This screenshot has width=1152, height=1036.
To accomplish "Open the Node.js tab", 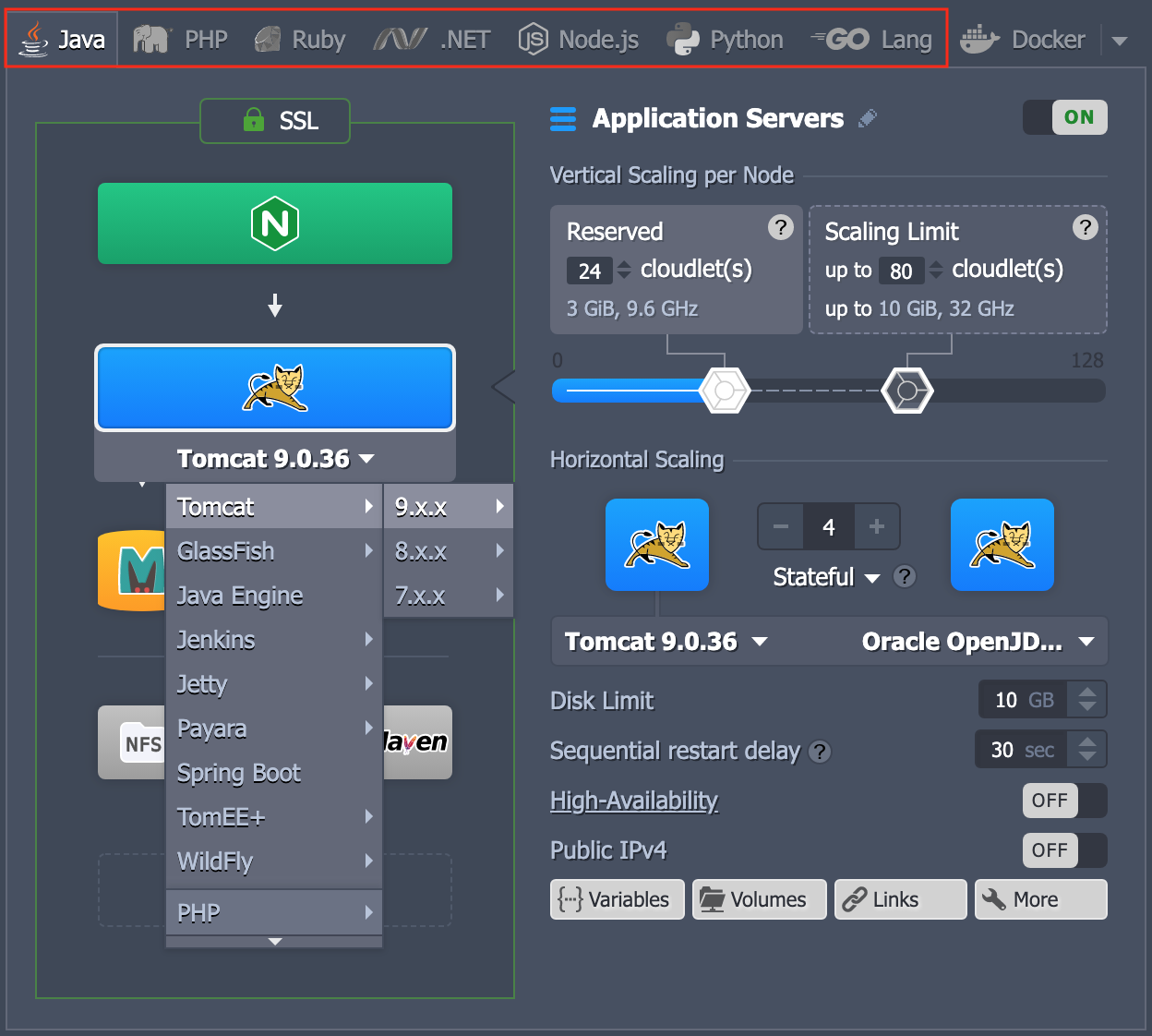I will [x=579, y=40].
